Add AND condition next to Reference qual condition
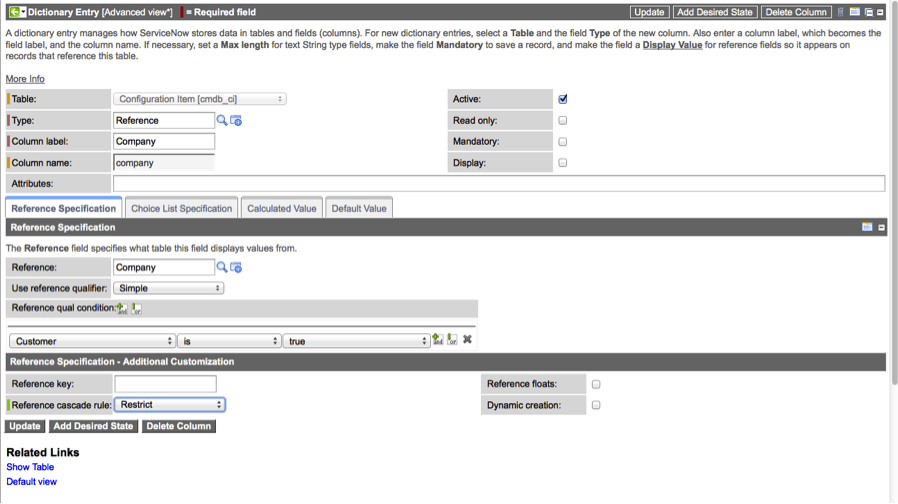The width and height of the screenshot is (898, 504). point(122,308)
